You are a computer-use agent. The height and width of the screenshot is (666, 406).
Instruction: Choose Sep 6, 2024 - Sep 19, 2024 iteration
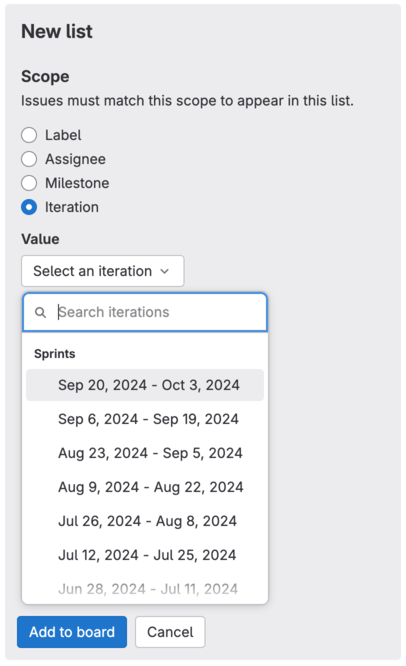point(145,419)
